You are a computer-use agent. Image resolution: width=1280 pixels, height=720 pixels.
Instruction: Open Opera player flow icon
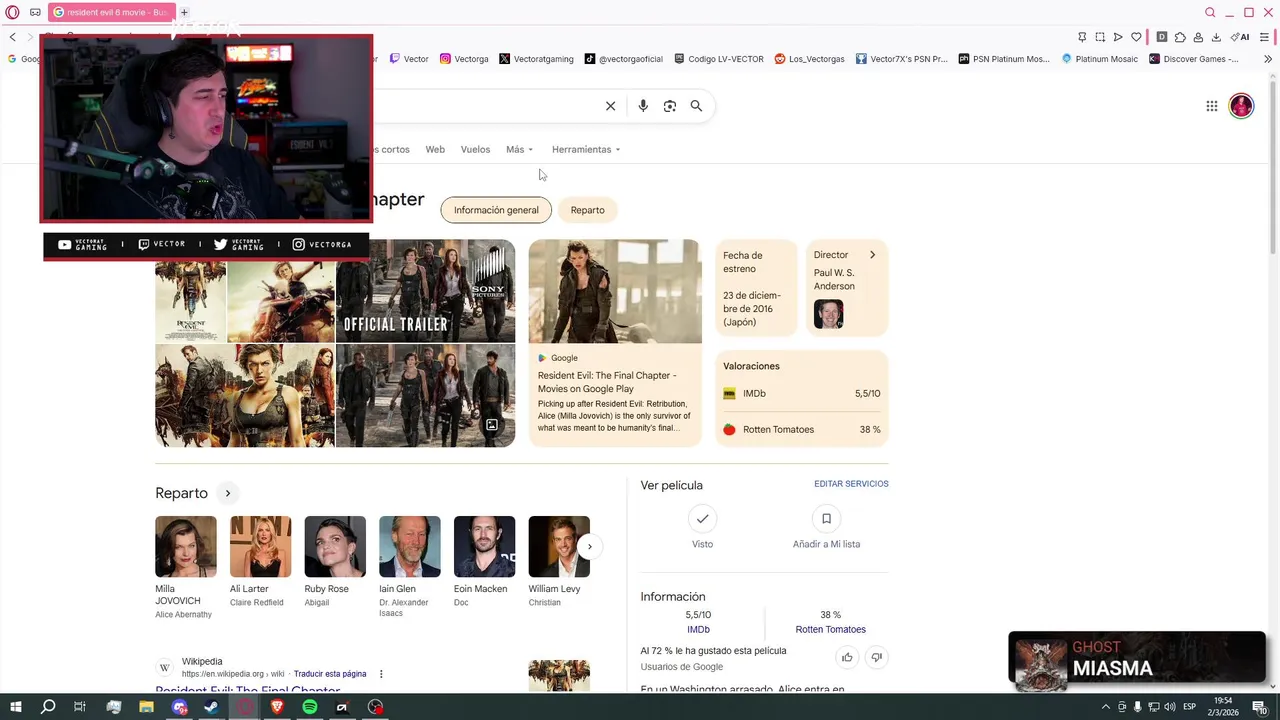[x=1118, y=37]
